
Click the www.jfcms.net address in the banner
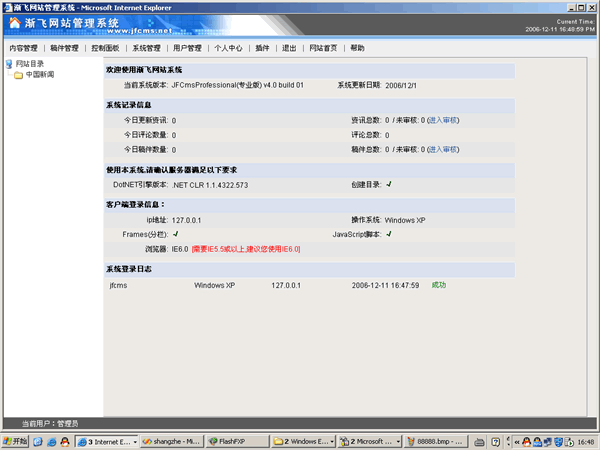coord(140,31)
